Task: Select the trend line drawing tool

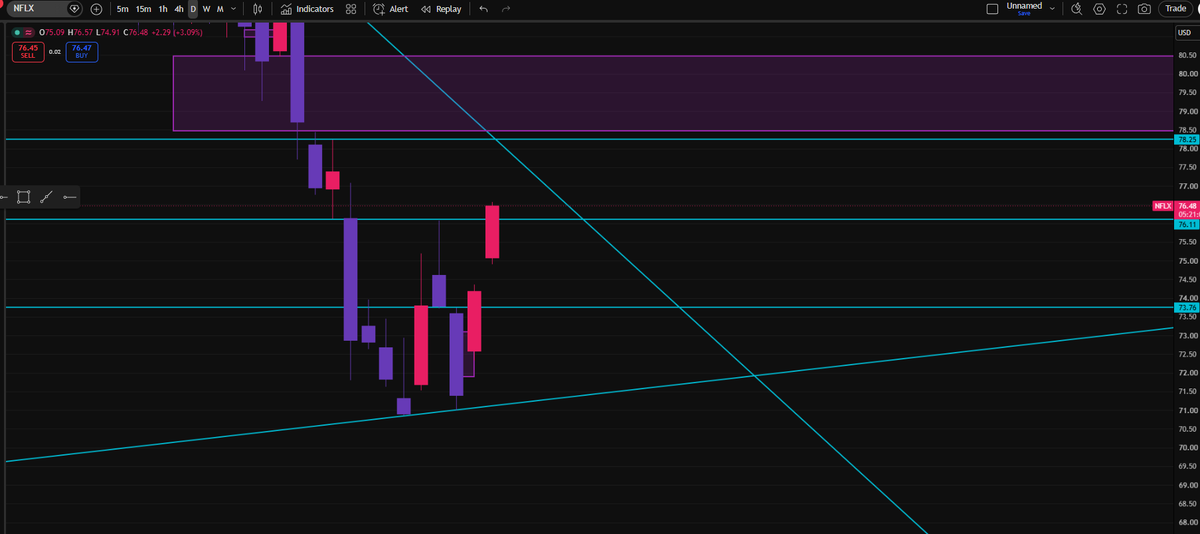Action: (x=46, y=197)
